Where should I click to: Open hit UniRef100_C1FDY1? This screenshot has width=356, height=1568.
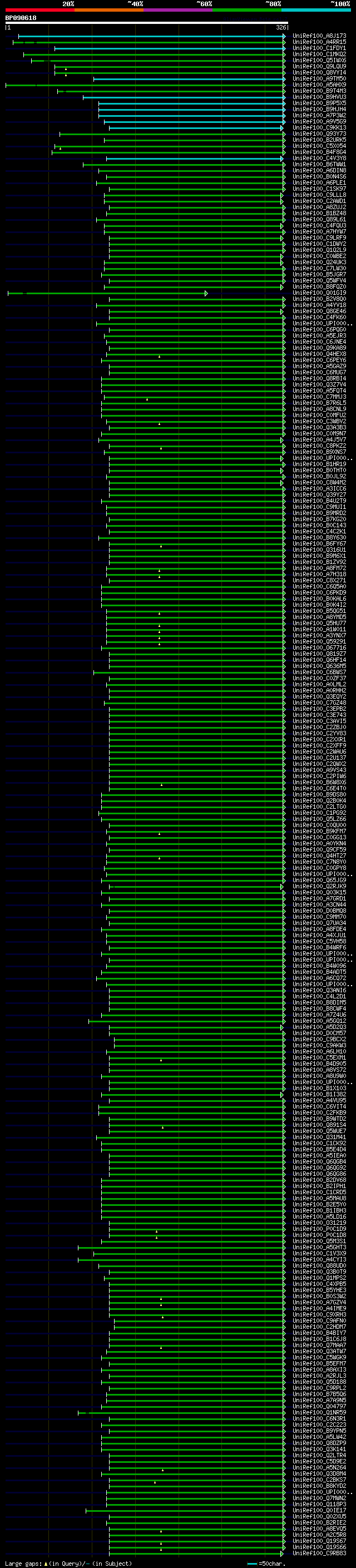pyautogui.click(x=319, y=48)
